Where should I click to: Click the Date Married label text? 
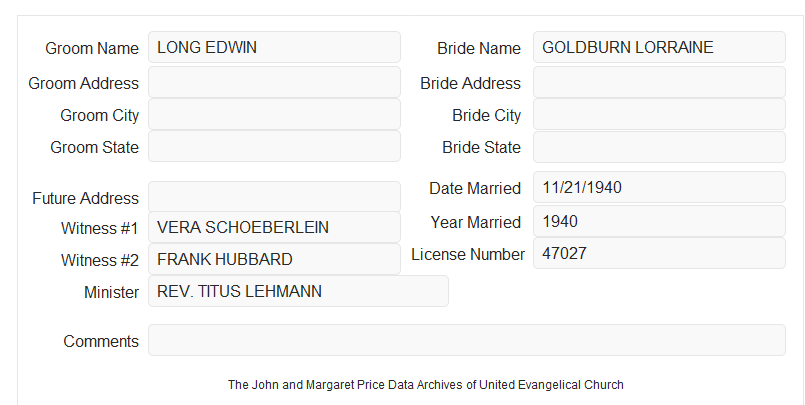[x=475, y=188]
